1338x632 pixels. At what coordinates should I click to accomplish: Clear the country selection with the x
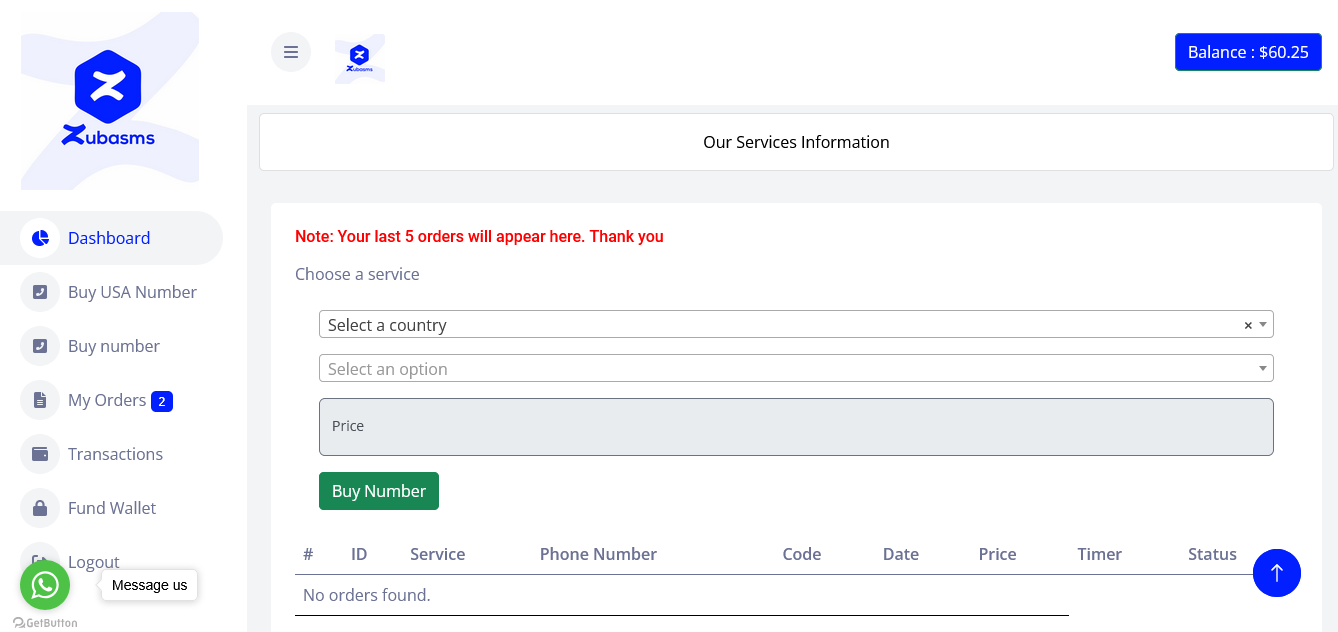pyautogui.click(x=1247, y=325)
